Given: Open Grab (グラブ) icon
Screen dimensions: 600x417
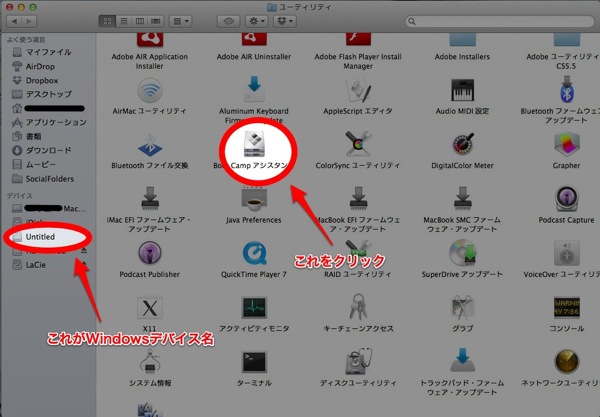Looking at the screenshot, I should (462, 308).
